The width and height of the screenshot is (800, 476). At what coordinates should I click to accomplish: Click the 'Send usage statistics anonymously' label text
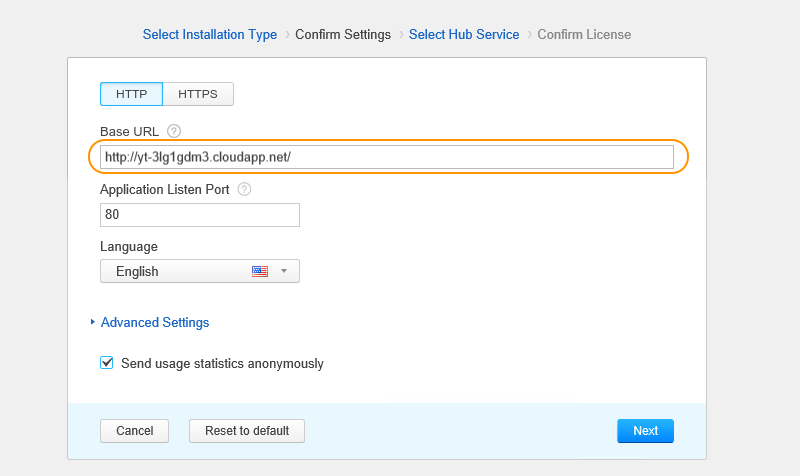coord(222,363)
